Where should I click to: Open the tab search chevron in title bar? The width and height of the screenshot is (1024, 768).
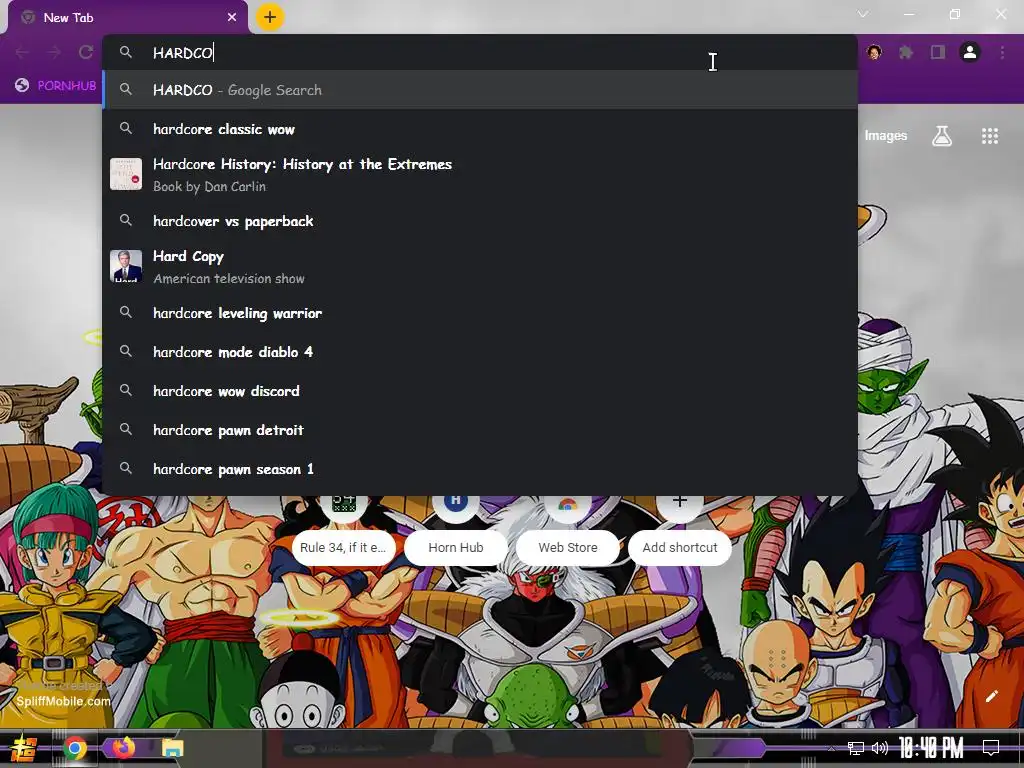coord(863,14)
